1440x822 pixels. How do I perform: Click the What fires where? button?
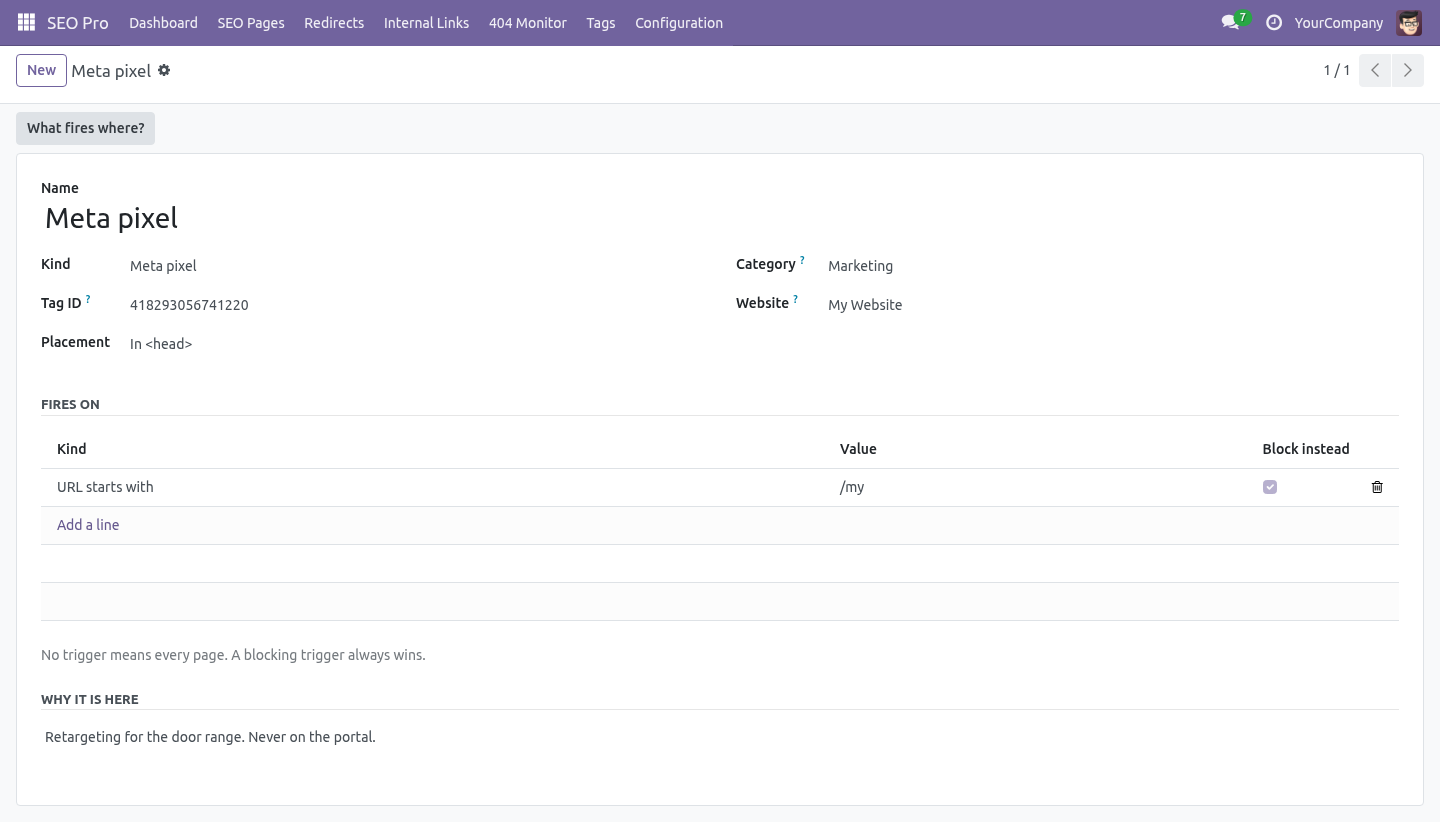click(85, 128)
